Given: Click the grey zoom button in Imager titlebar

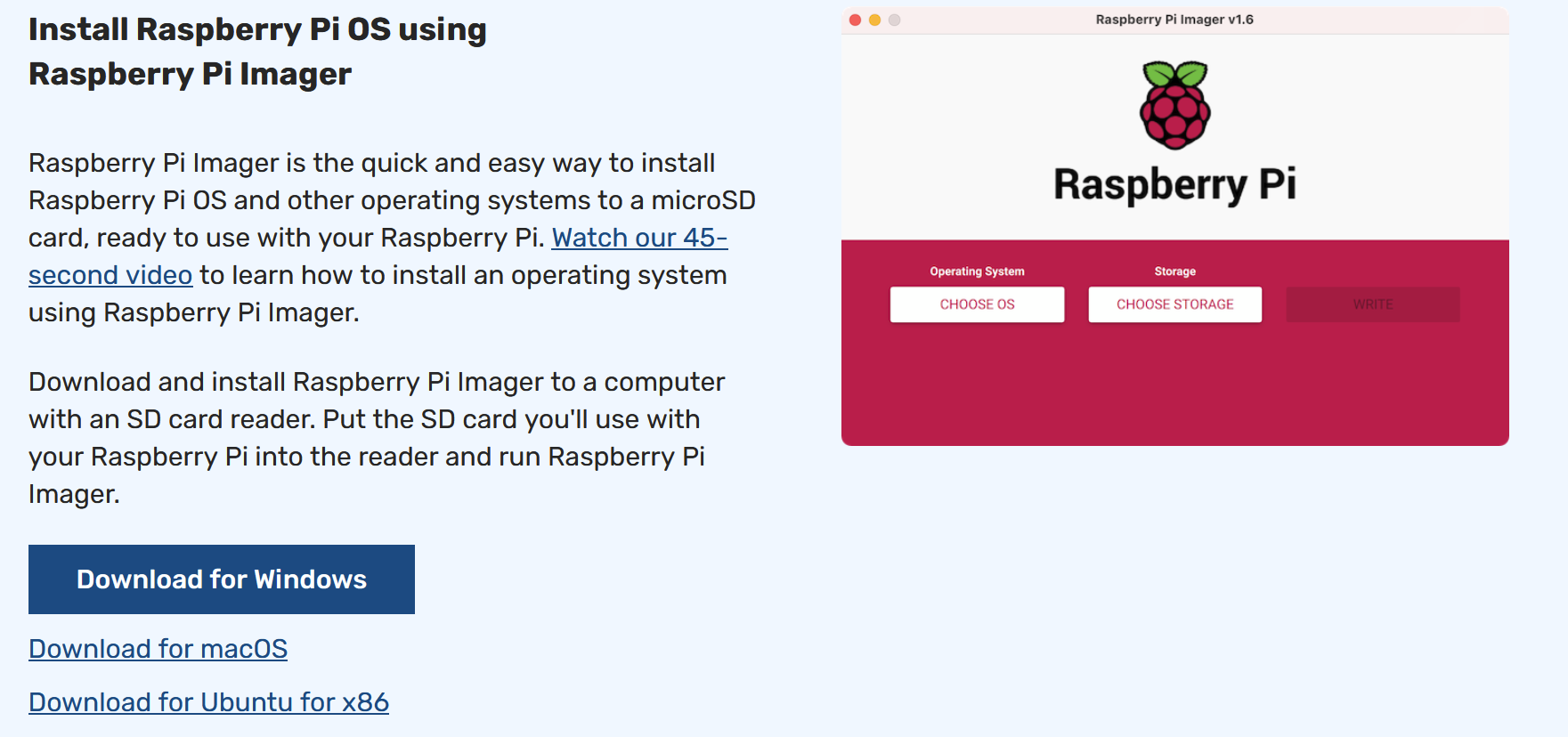Looking at the screenshot, I should pos(894,20).
